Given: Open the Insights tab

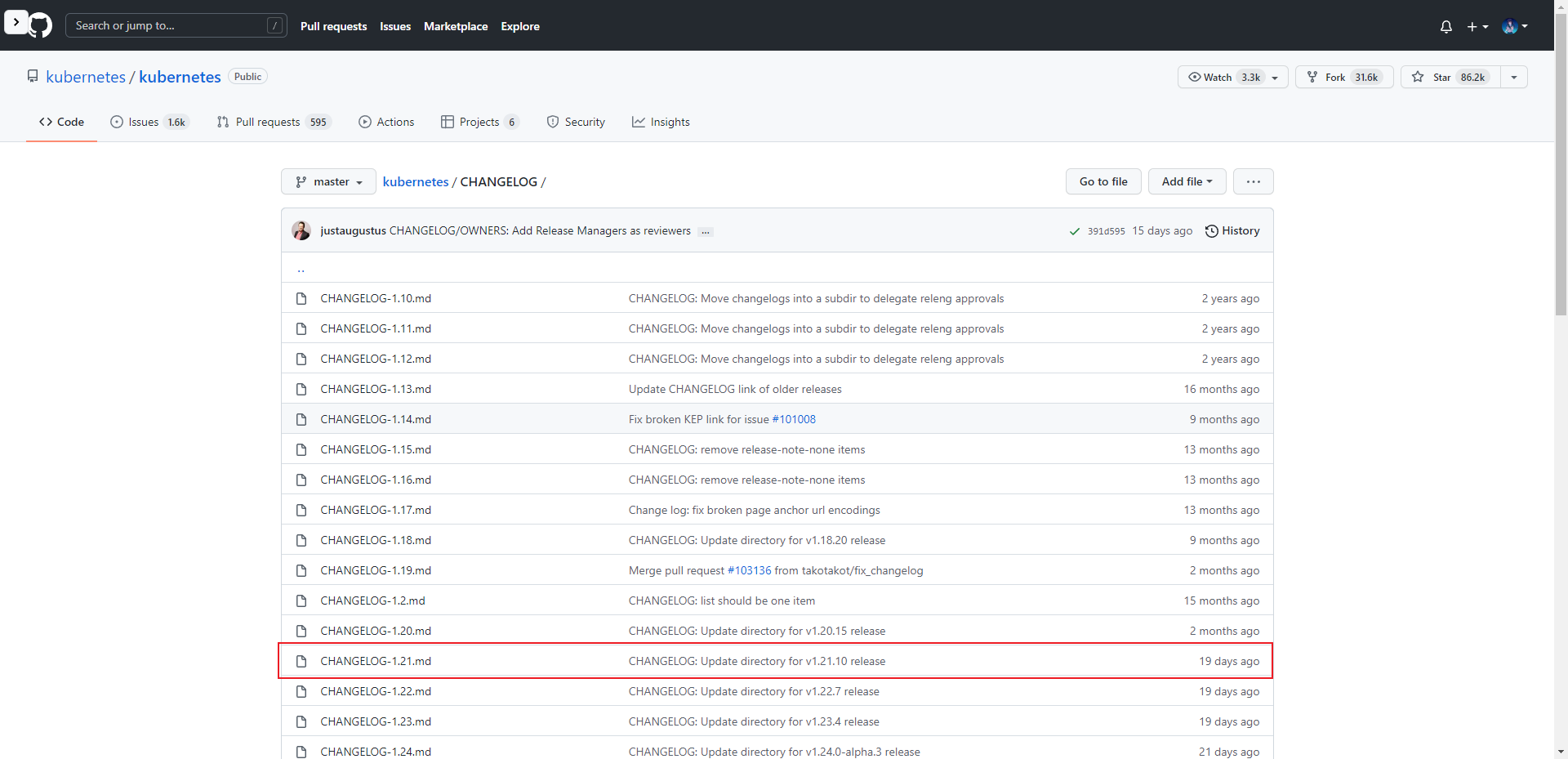Looking at the screenshot, I should pyautogui.click(x=661, y=122).
